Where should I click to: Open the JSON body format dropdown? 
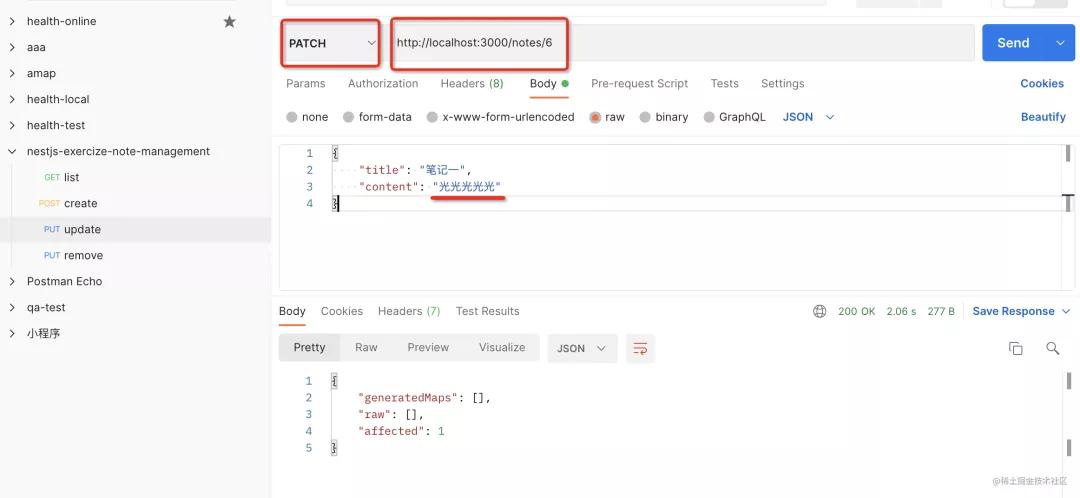point(808,117)
